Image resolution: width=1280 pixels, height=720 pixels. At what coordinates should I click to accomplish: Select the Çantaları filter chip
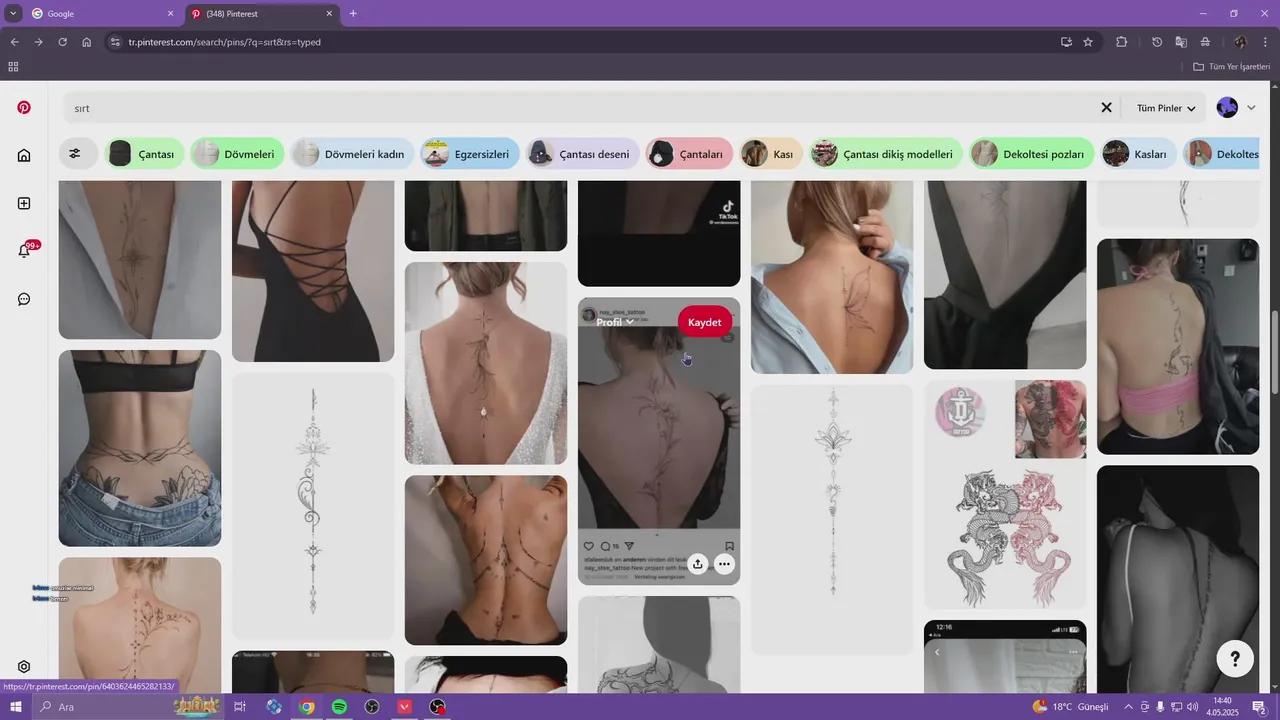click(690, 154)
